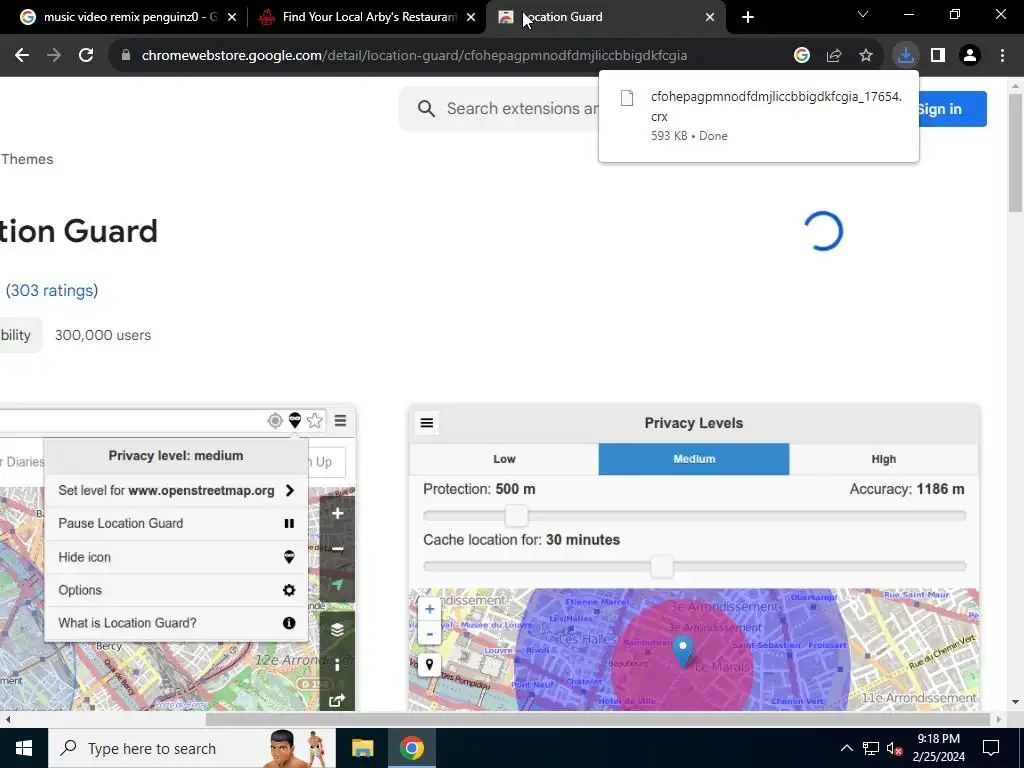Click the Sign in button

952,109
